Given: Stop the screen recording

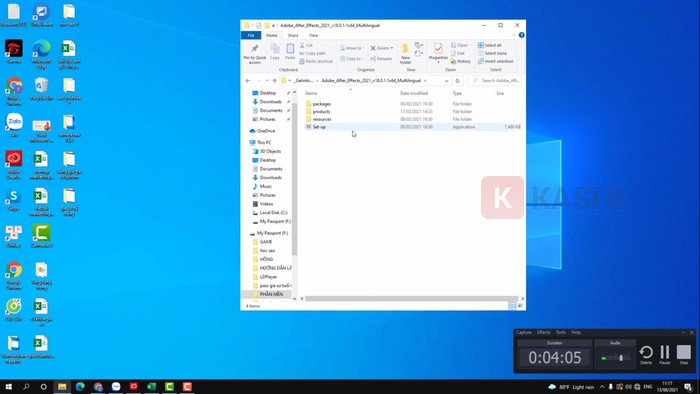Looking at the screenshot, I should 683,355.
